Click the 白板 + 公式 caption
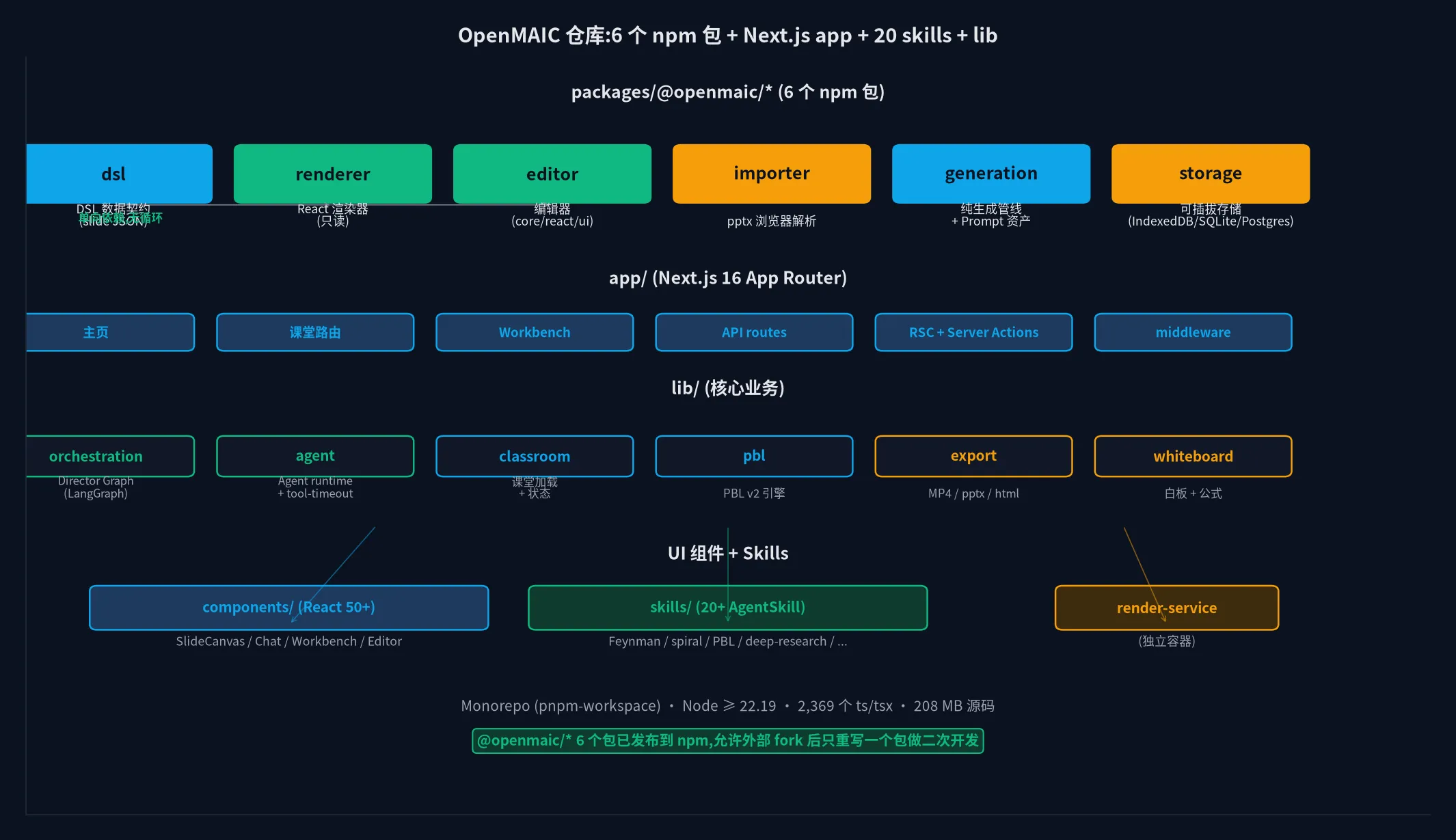This screenshot has width=1456, height=840. point(1193,493)
